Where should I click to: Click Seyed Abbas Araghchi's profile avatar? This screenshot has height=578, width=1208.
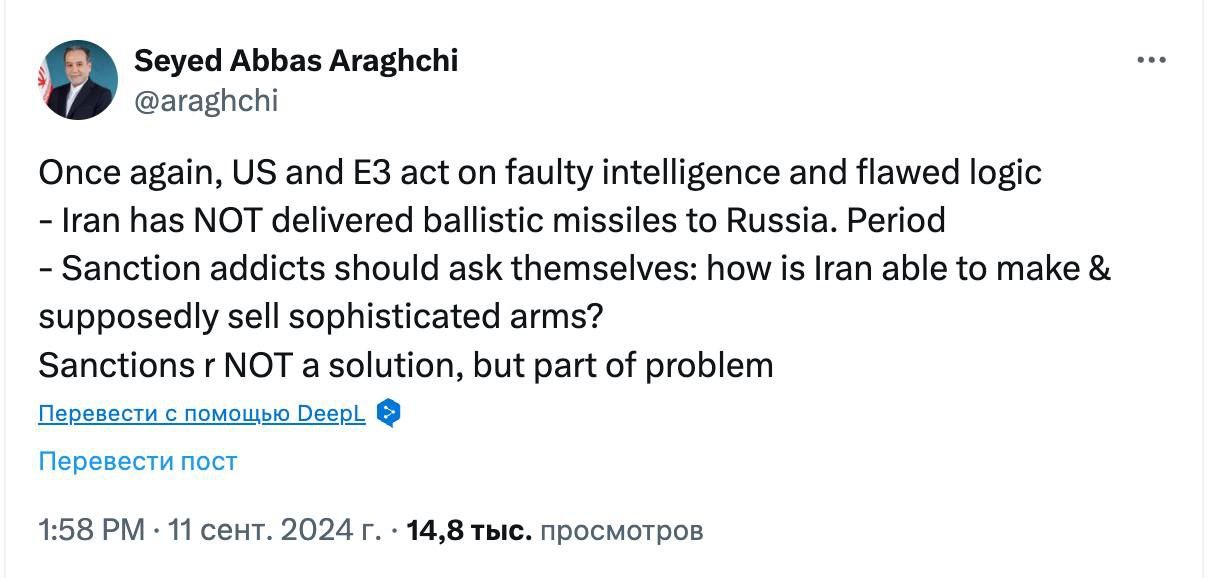[x=78, y=80]
